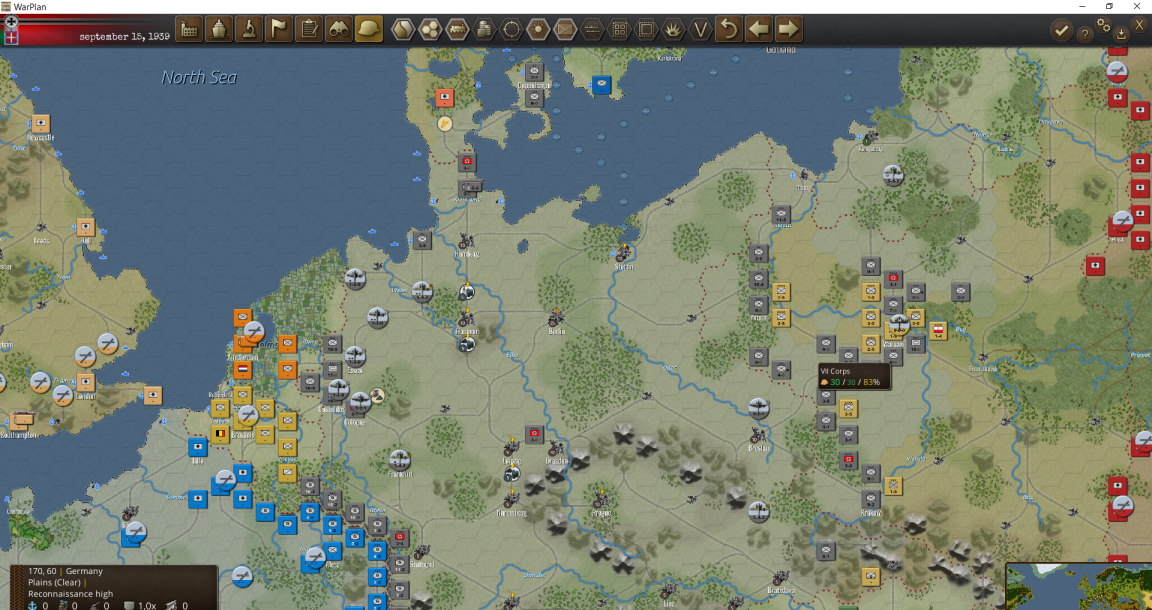1152x610 pixels.
Task: Click the Berlin city marker
Action: click(x=556, y=319)
